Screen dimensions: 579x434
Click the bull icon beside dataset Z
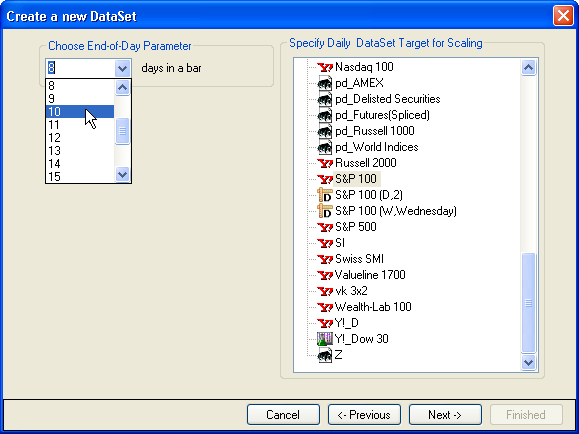[x=325, y=355]
